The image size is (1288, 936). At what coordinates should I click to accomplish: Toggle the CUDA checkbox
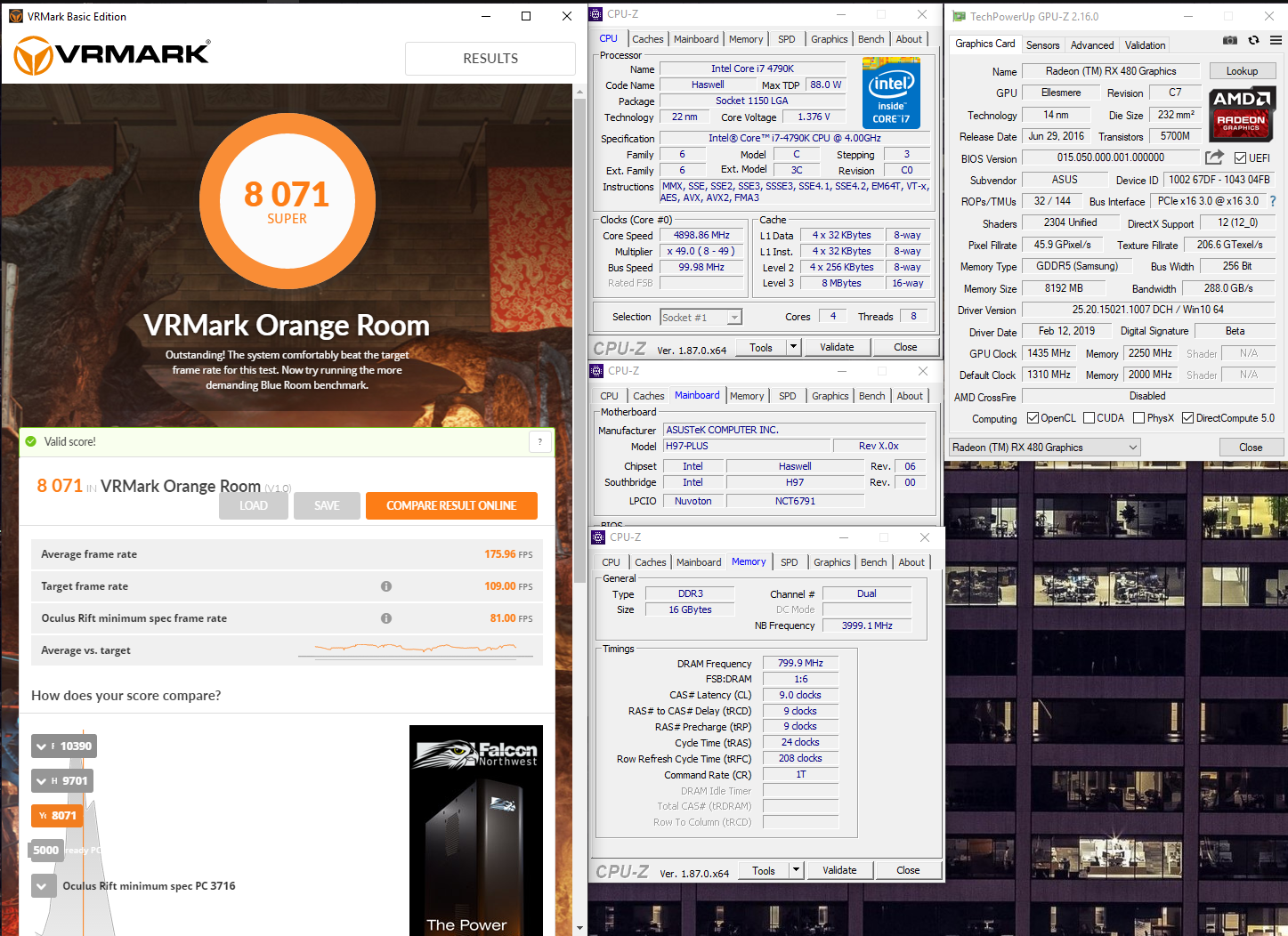[x=1089, y=418]
